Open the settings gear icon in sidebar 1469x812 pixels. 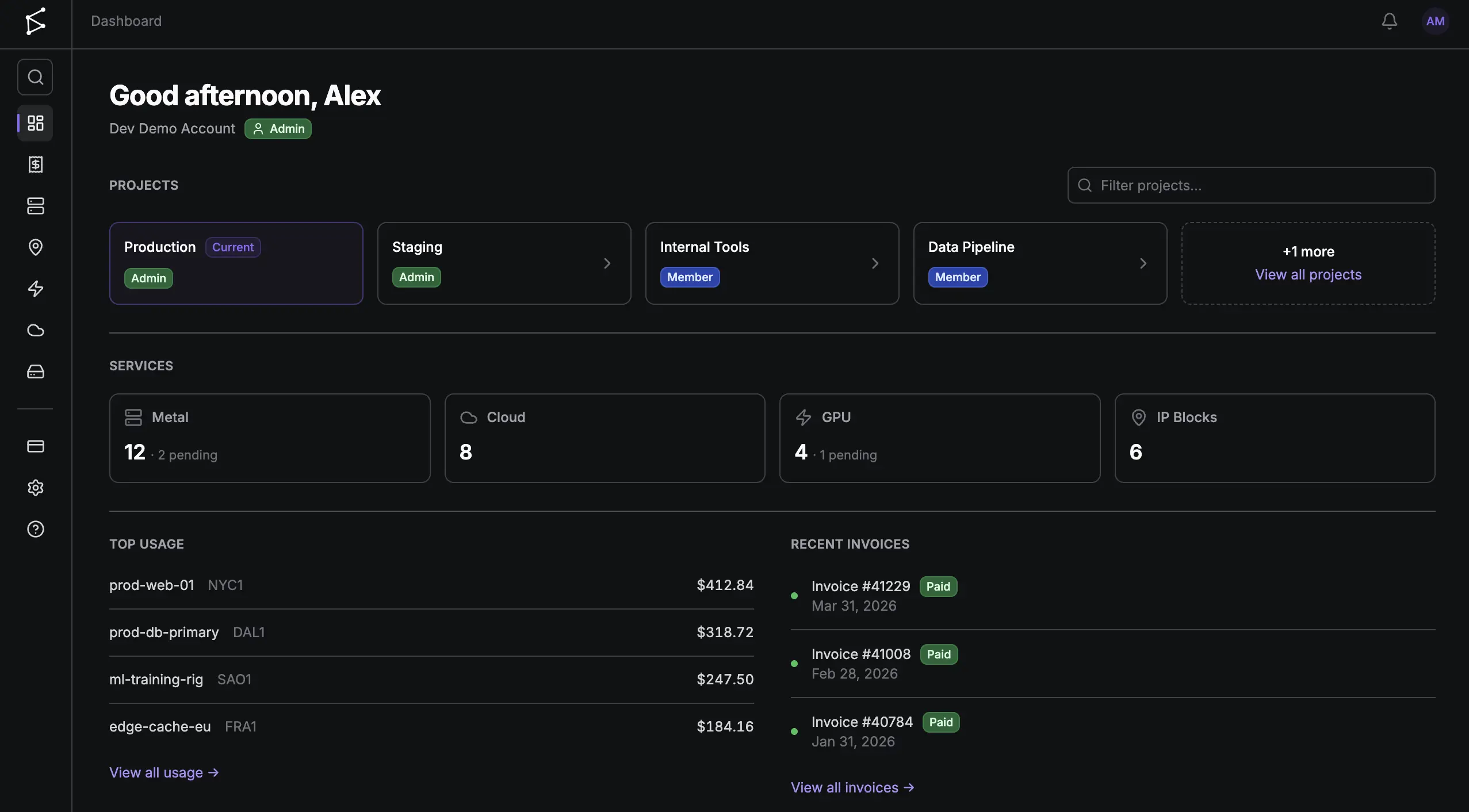(x=36, y=488)
